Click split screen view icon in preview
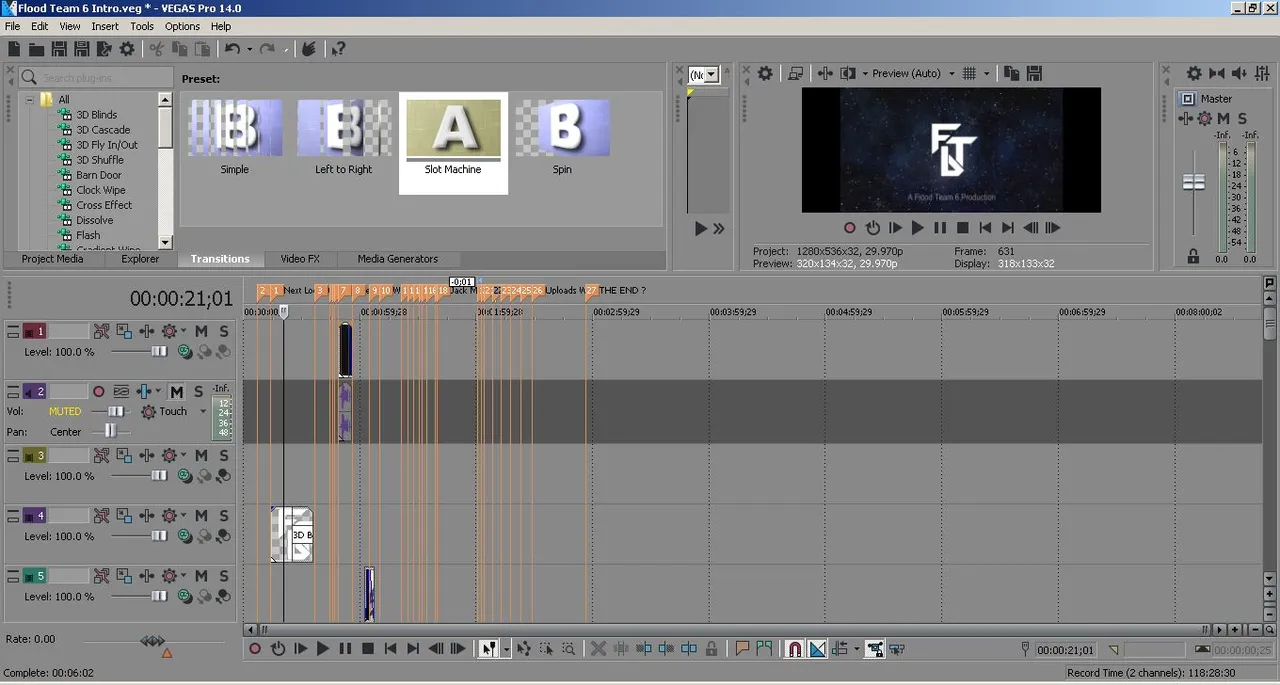 coord(848,73)
